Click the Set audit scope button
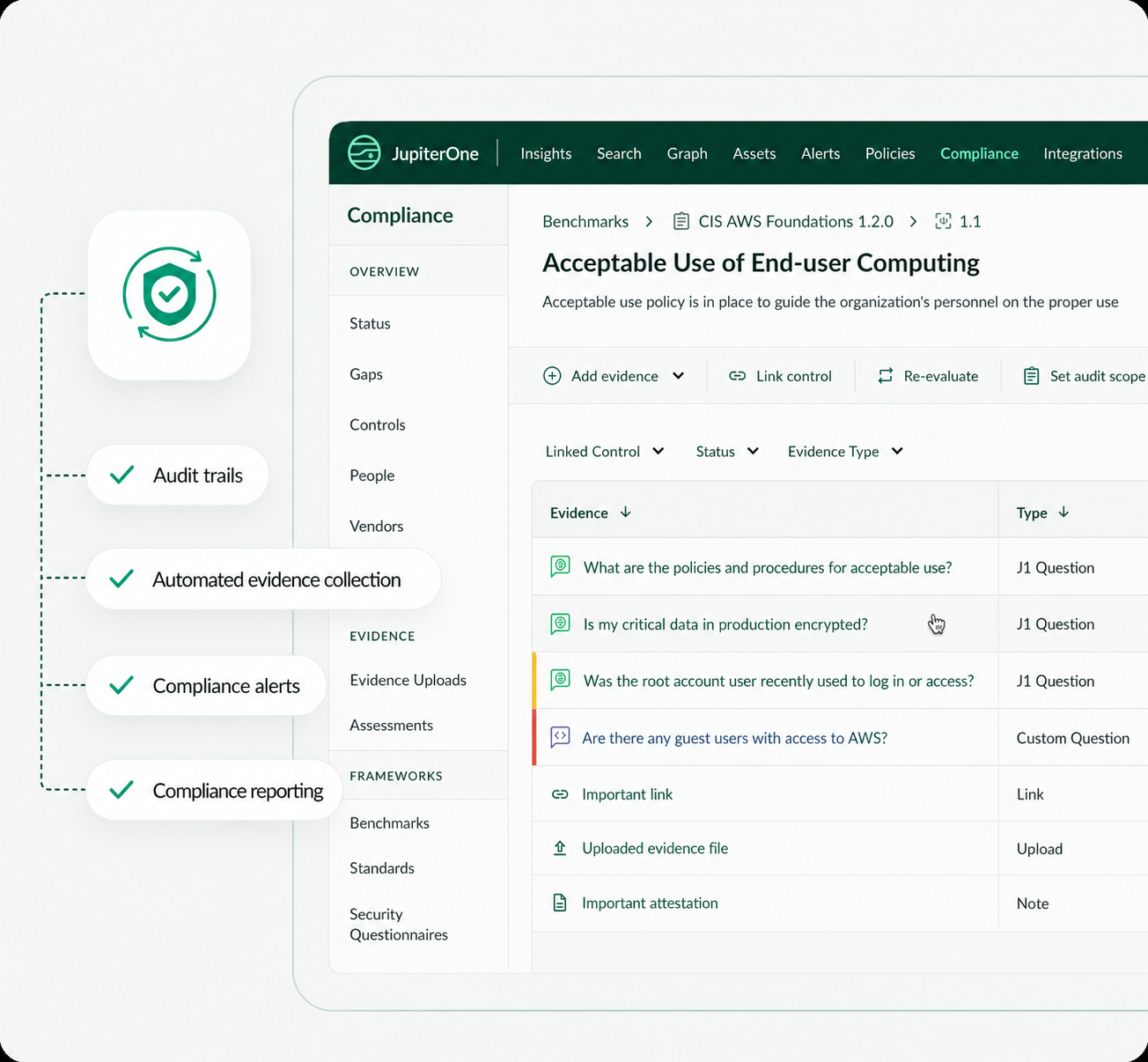Screen dimensions: 1148x1062 (1085, 376)
